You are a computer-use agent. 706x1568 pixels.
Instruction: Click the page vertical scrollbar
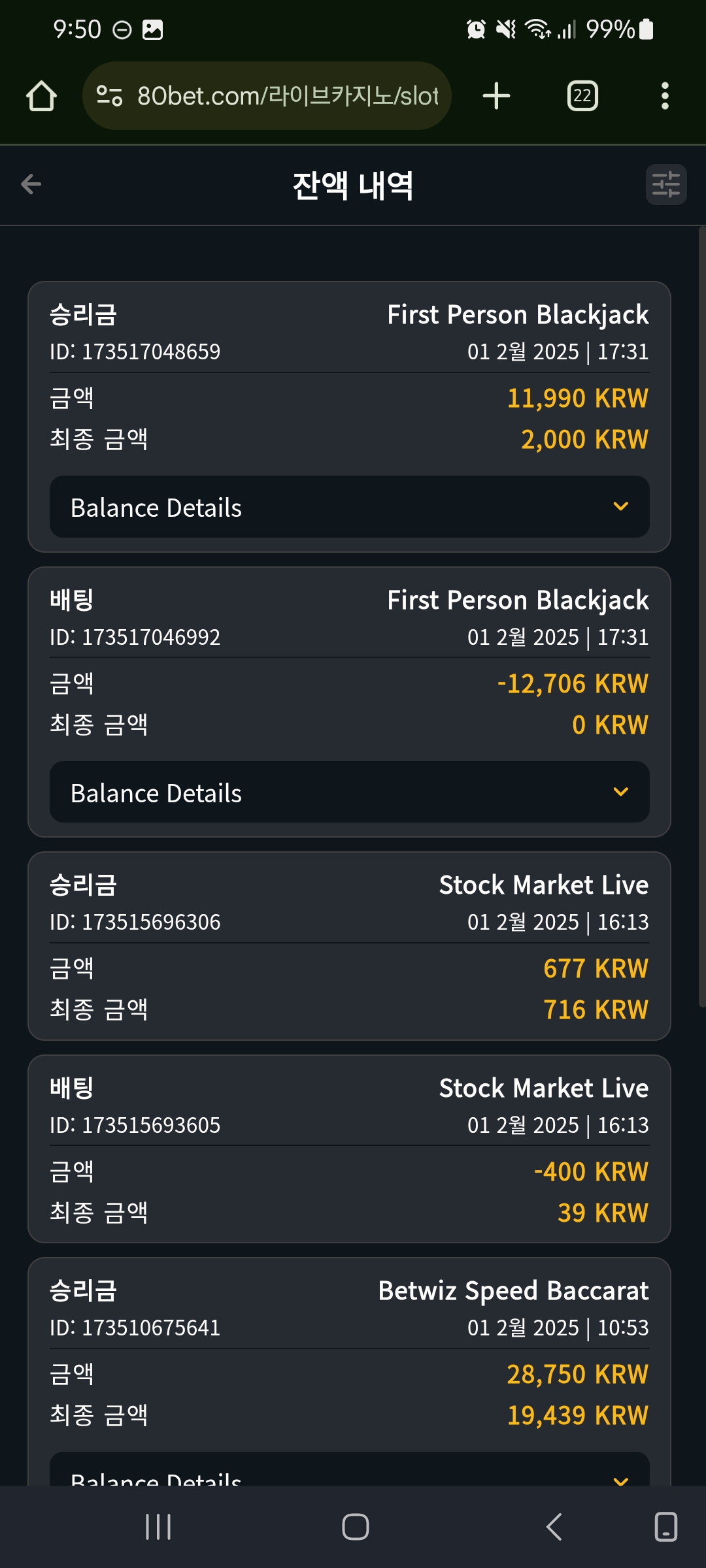point(702,617)
